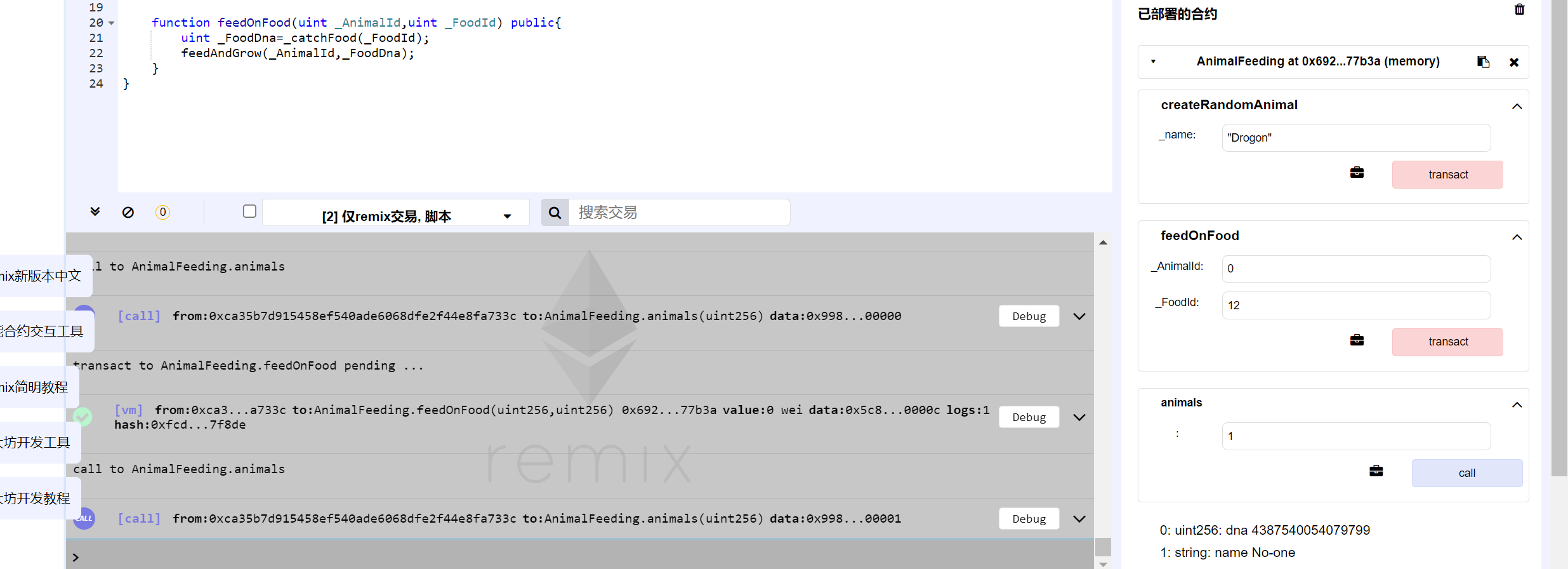Expand the feedOnFood vm transaction log details
This screenshot has width=1568, height=569.
point(1079,417)
